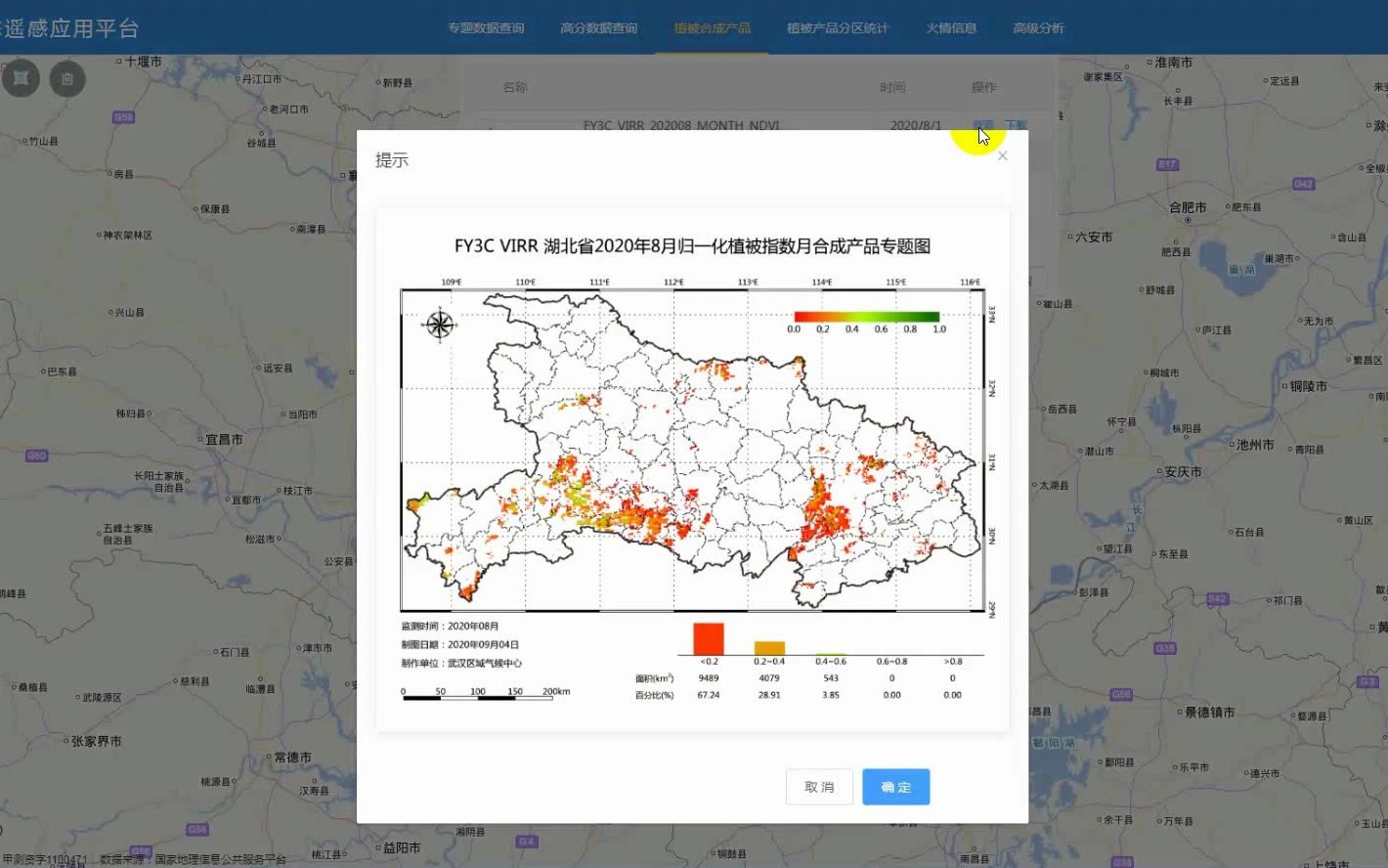Viewport: 1388px width, 868px height.
Task: Click the FY3C_VIRR_202008_MONTH_NDVI row name
Action: tap(681, 126)
